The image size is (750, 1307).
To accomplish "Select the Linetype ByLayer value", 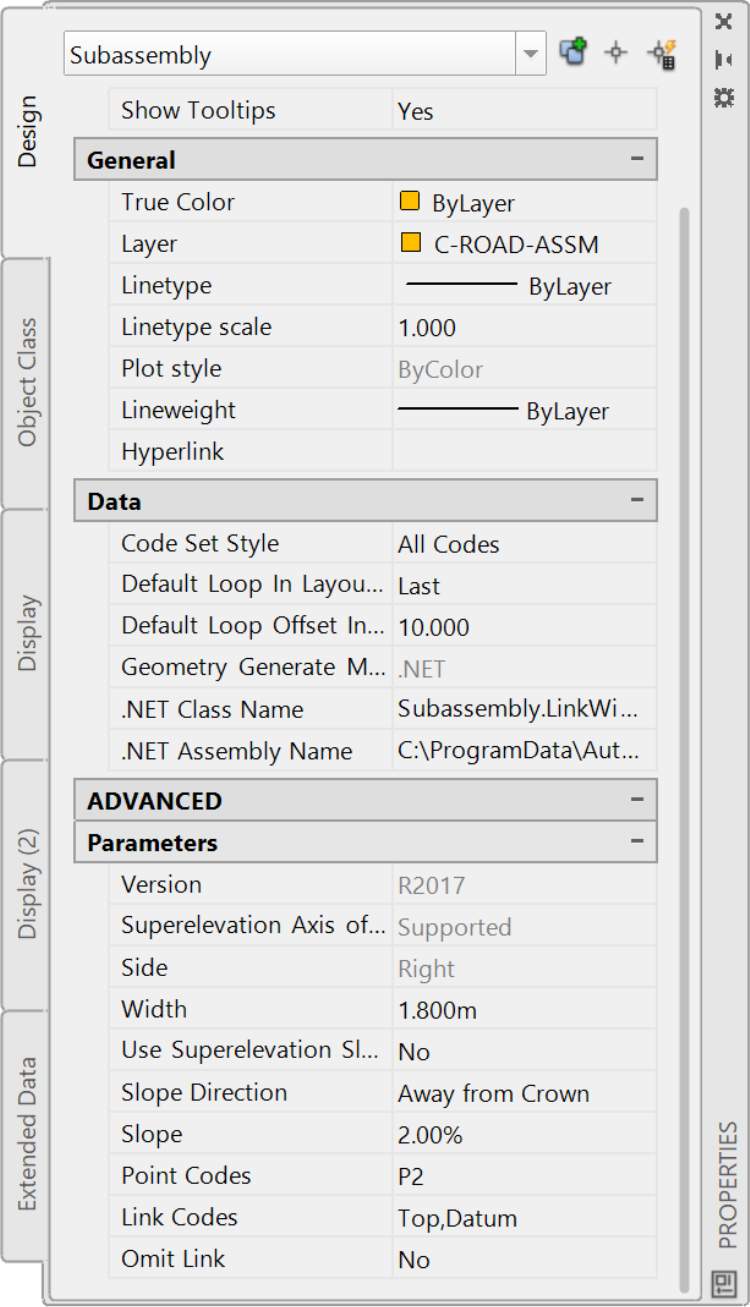I will pos(524,286).
